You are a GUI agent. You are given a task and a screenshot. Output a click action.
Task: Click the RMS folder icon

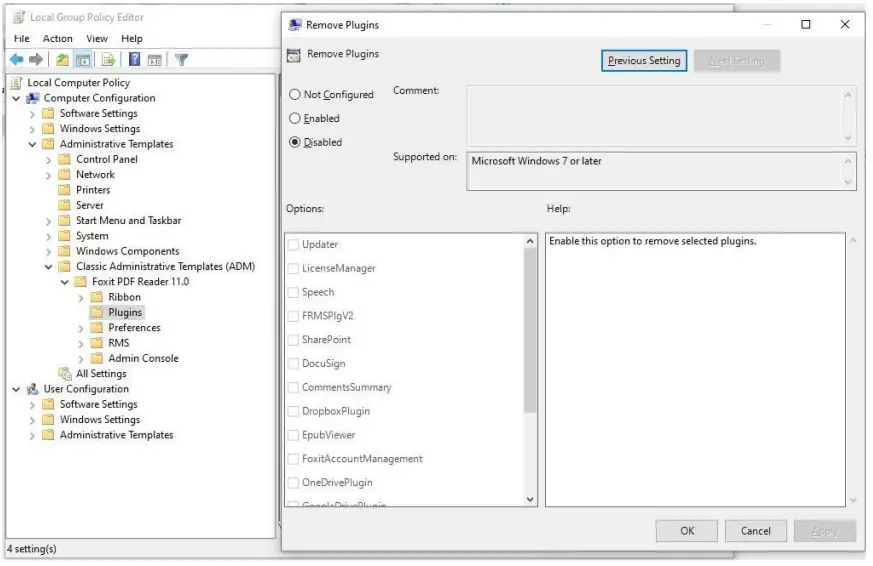pyautogui.click(x=97, y=343)
